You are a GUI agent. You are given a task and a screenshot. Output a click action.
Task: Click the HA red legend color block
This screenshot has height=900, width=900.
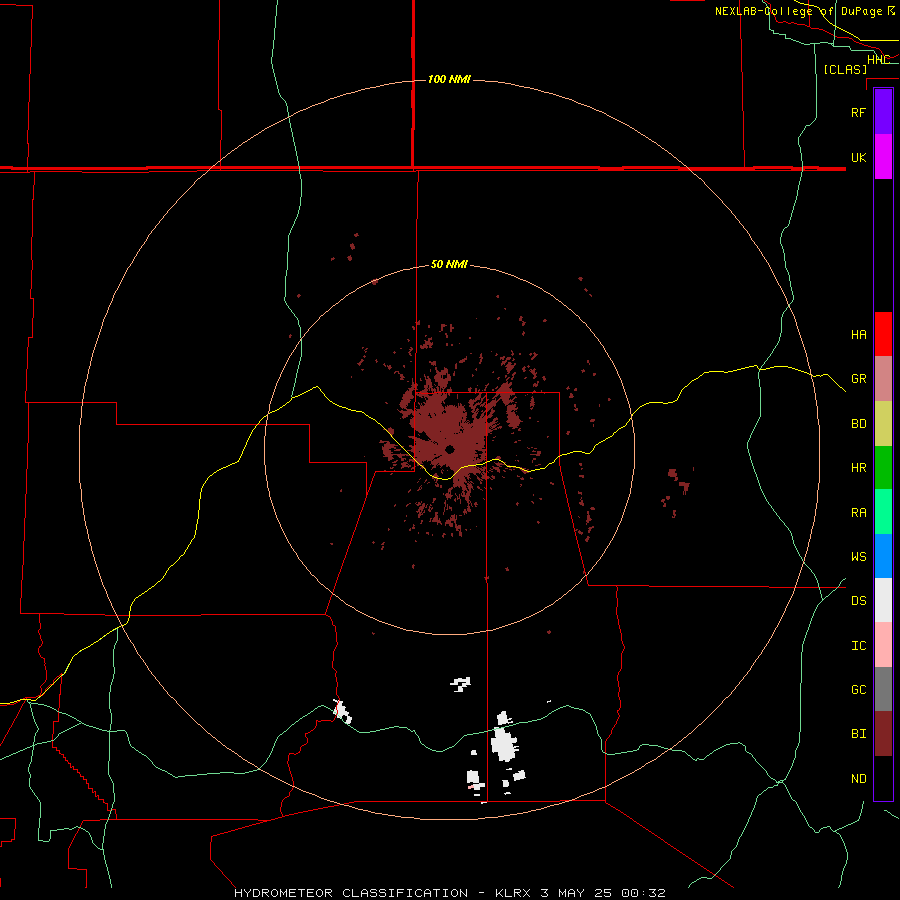[883, 334]
